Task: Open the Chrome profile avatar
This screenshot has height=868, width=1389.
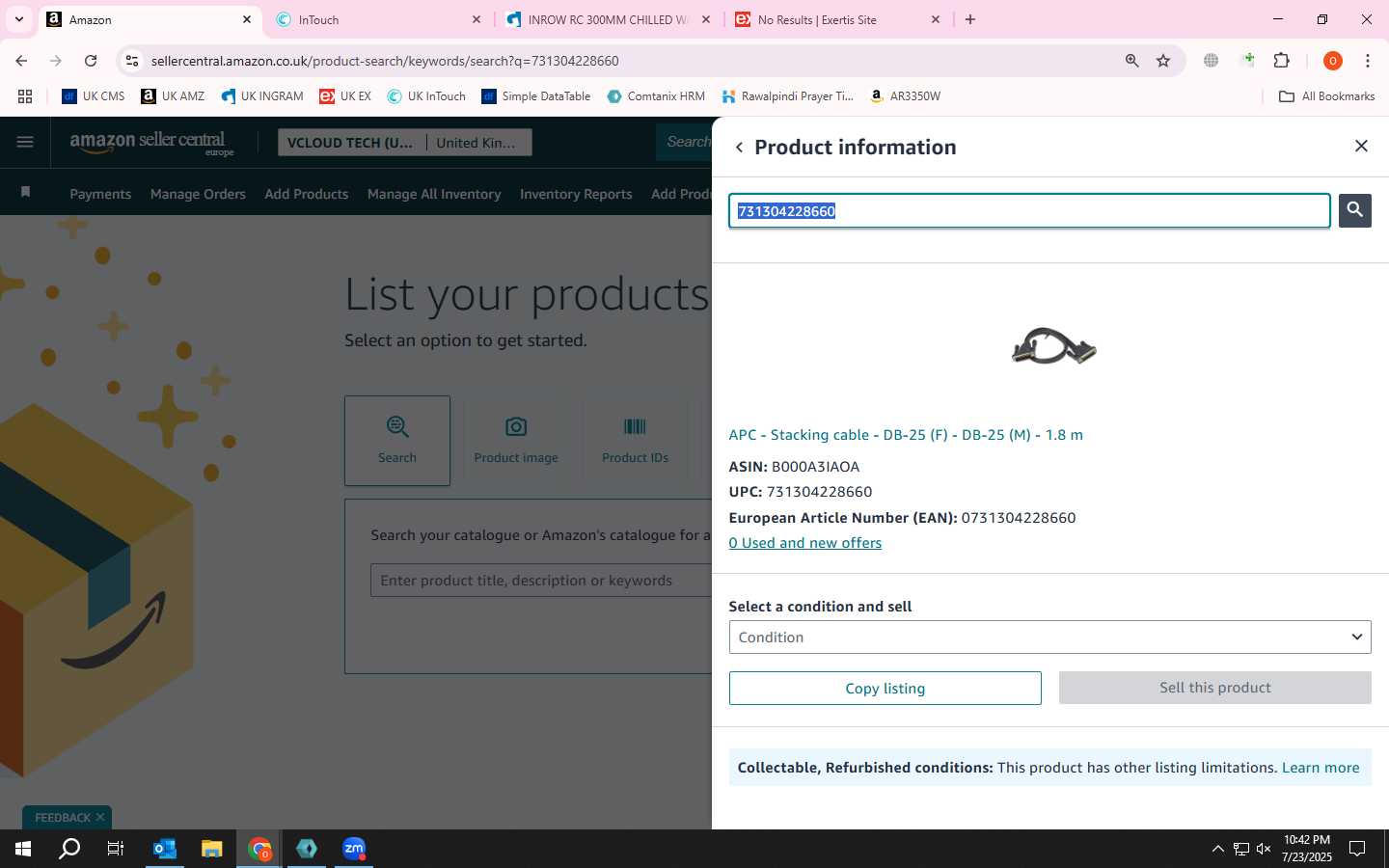Action: click(x=1332, y=61)
